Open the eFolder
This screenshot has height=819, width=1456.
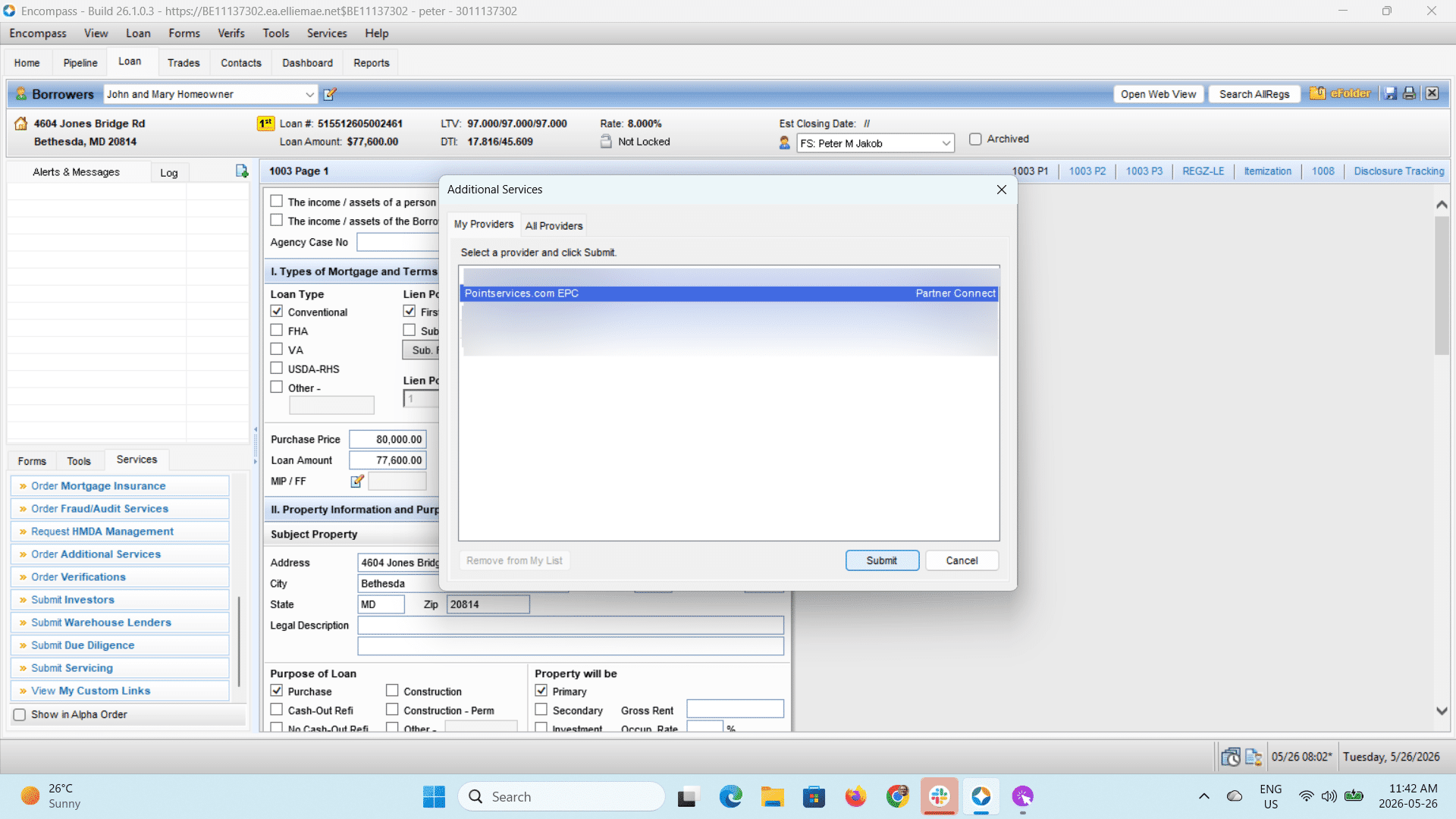[x=1340, y=93]
